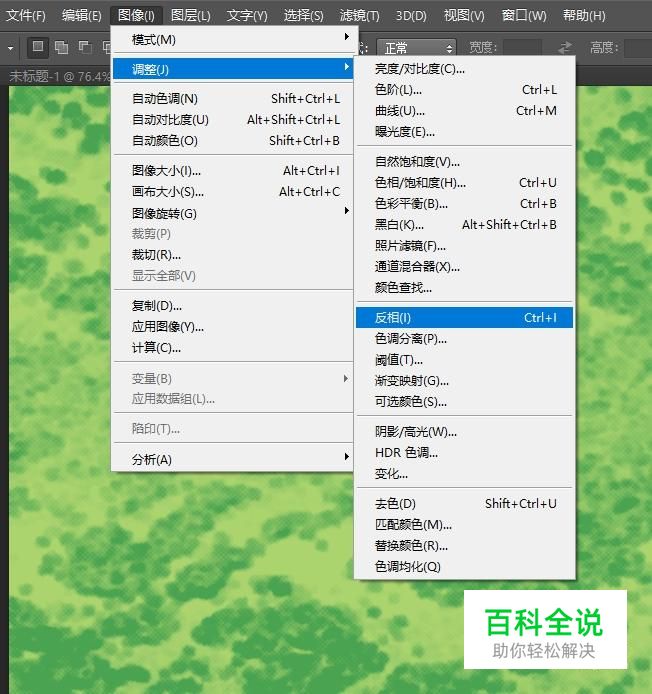
Task: Open the 文件(F) menu
Action: point(25,15)
